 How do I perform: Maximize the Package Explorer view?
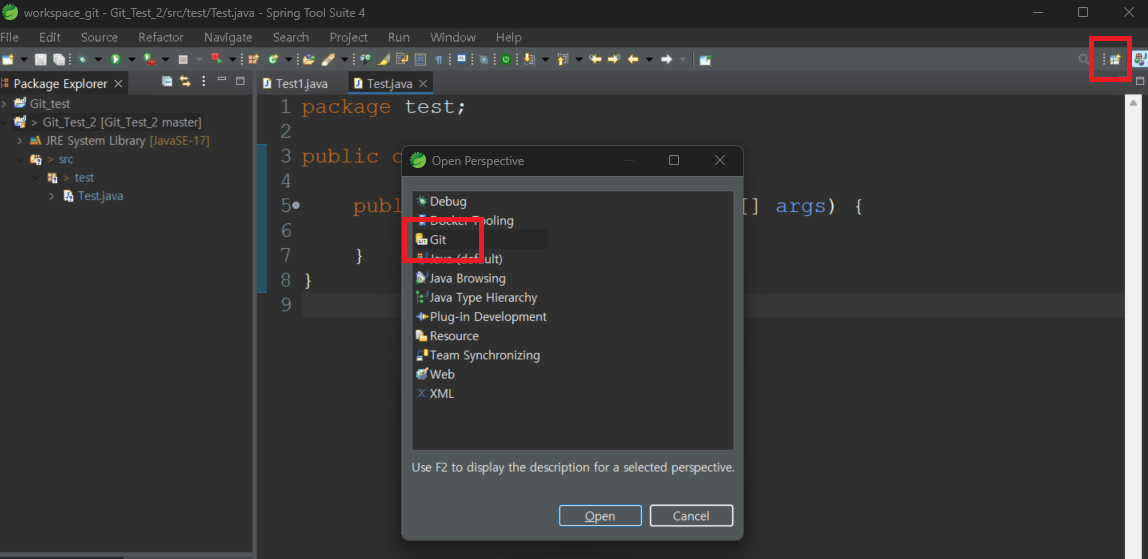coord(239,81)
